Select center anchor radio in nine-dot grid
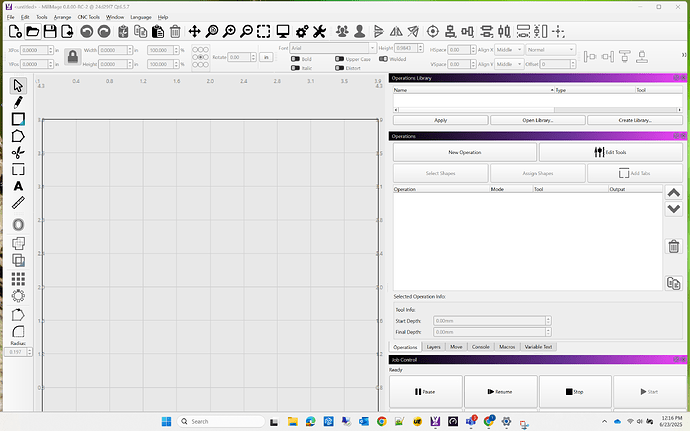690x431 pixels. [x=201, y=57]
